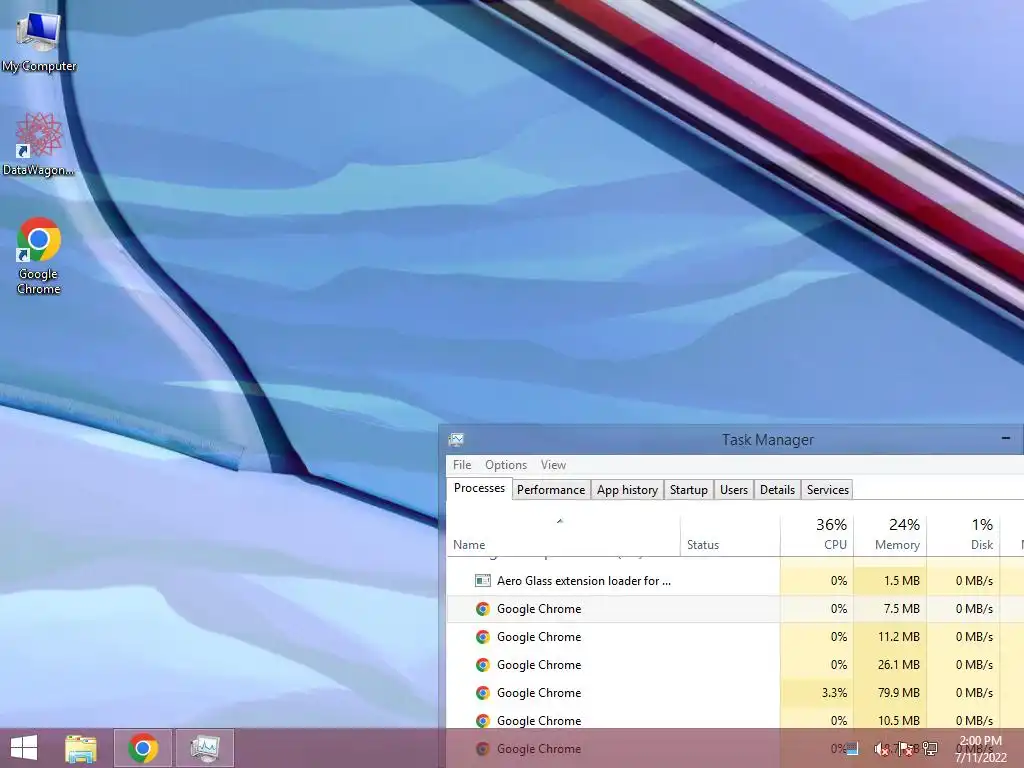Image resolution: width=1024 pixels, height=768 pixels.
Task: Click the Task Manager title bar icon
Action: pos(456,440)
